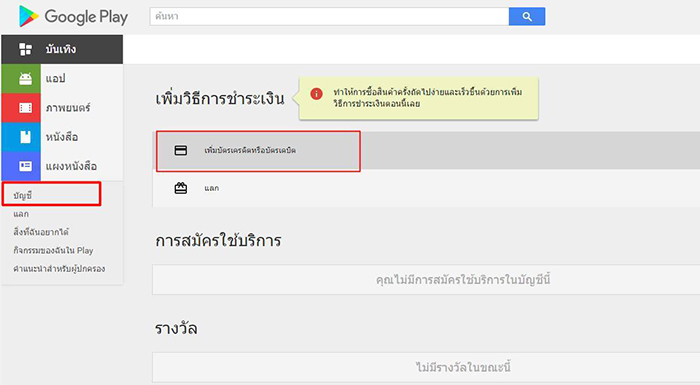The width and height of the screenshot is (700, 385).
Task: Open คำแนะนำสำหรับผู้ปกครอง parent guide link
Action: click(x=59, y=269)
